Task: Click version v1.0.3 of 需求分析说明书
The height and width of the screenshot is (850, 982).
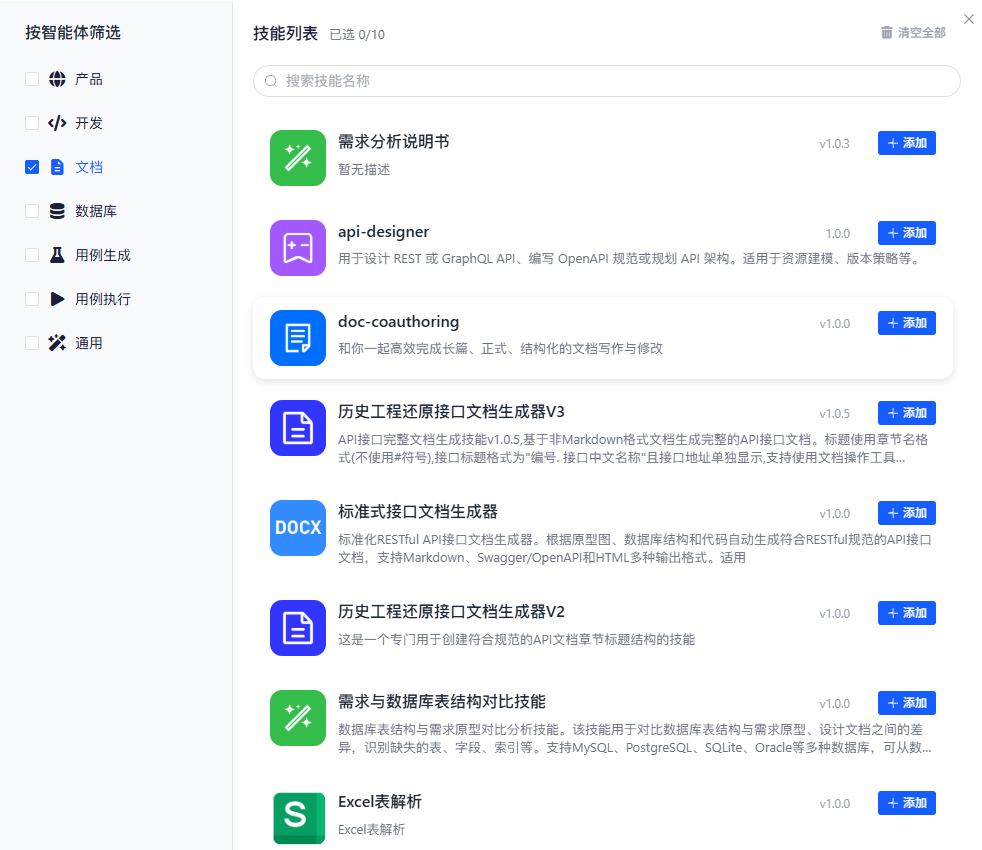Action: pyautogui.click(x=834, y=143)
